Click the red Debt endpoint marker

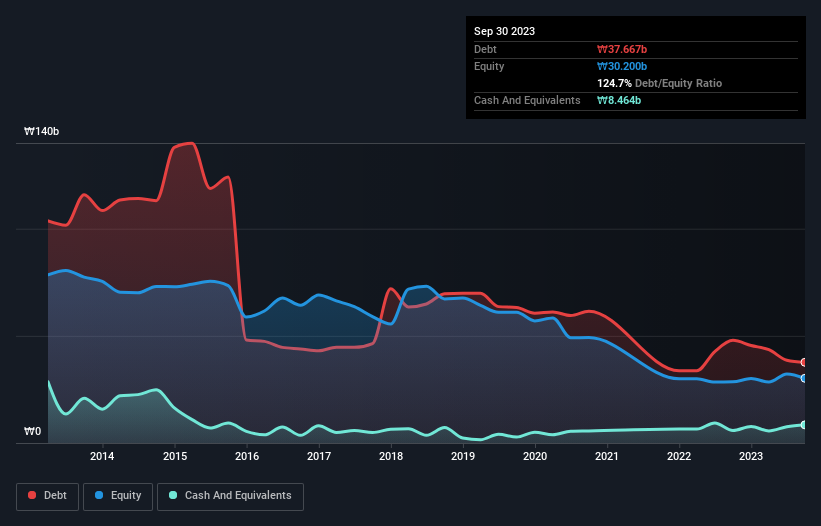pos(804,362)
